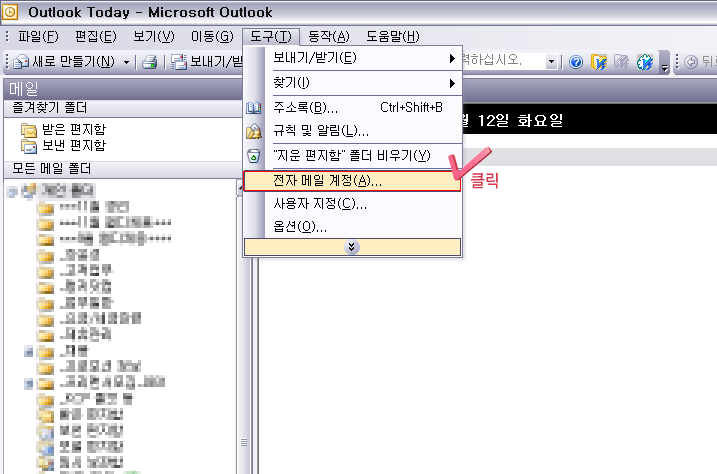
Task: Click the blue Help question mark icon
Action: (x=576, y=62)
